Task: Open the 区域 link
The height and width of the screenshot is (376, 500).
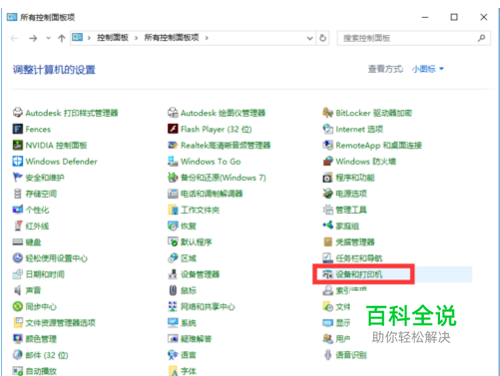Action: click(188, 258)
